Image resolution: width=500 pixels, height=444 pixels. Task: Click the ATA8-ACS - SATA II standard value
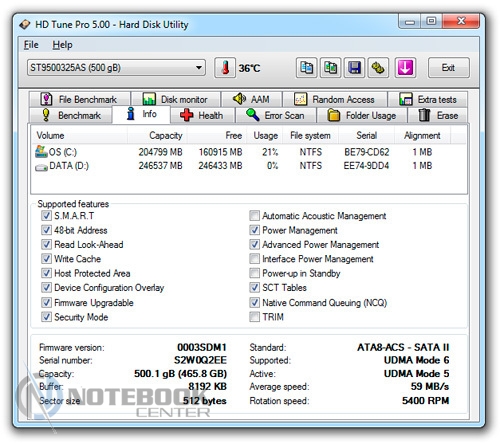click(403, 347)
